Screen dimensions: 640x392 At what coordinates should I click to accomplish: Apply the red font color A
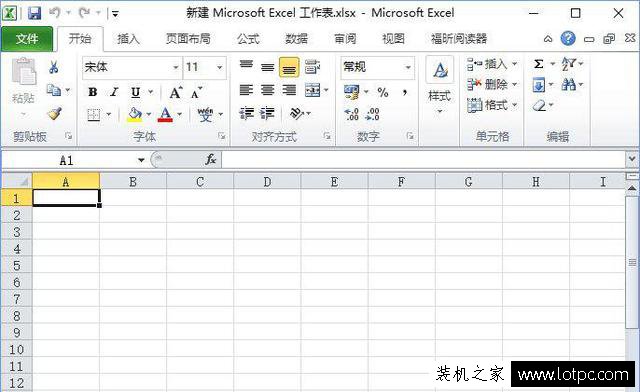[x=165, y=114]
